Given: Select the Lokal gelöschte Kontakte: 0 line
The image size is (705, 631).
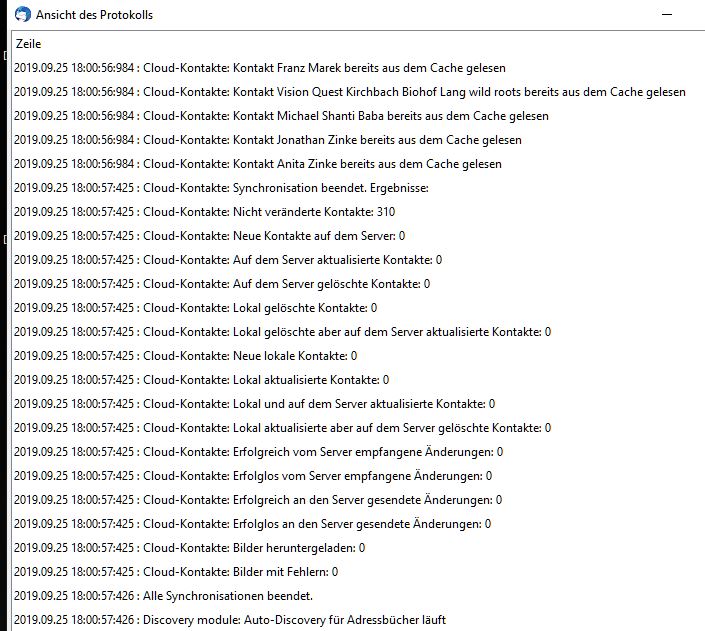Looking at the screenshot, I should click(195, 308).
